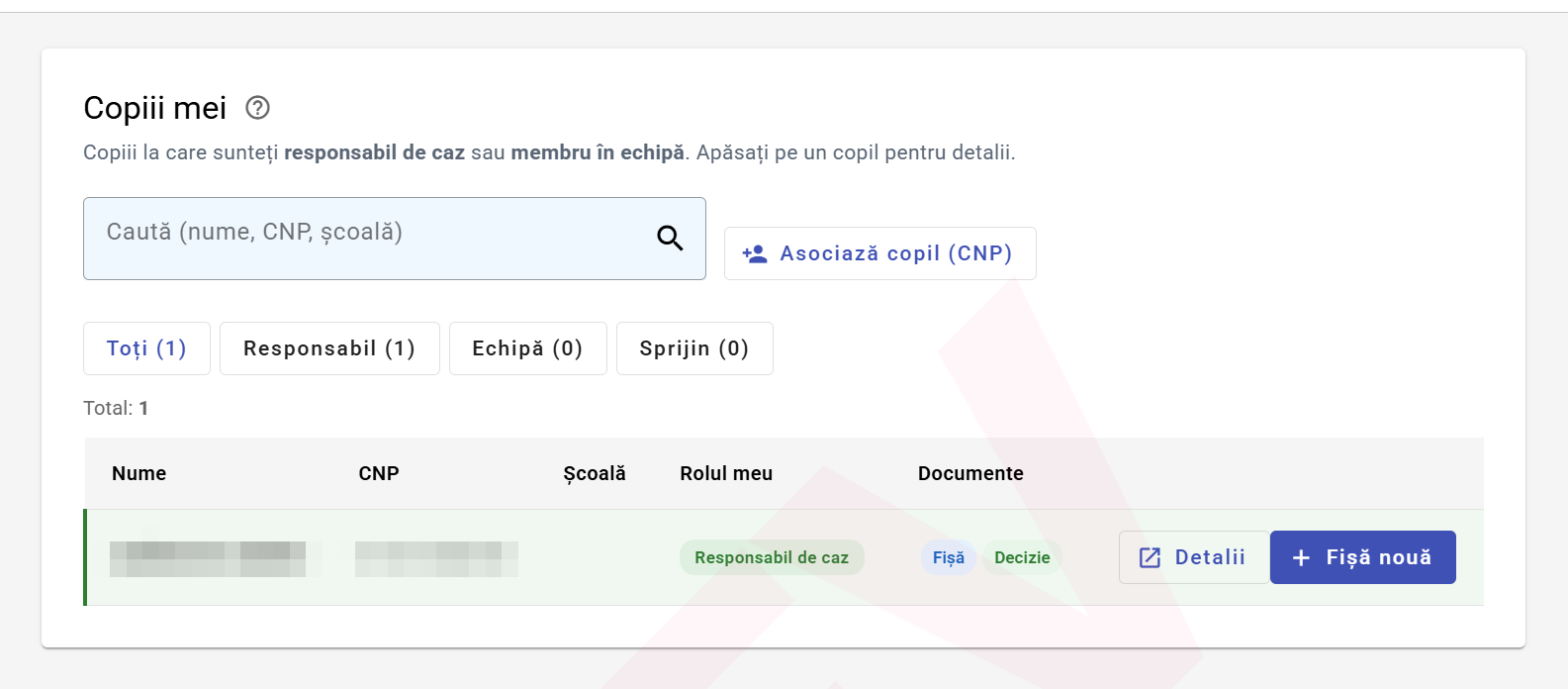The image size is (1568, 689).
Task: Click the magnifying glass search icon
Action: 670,238
